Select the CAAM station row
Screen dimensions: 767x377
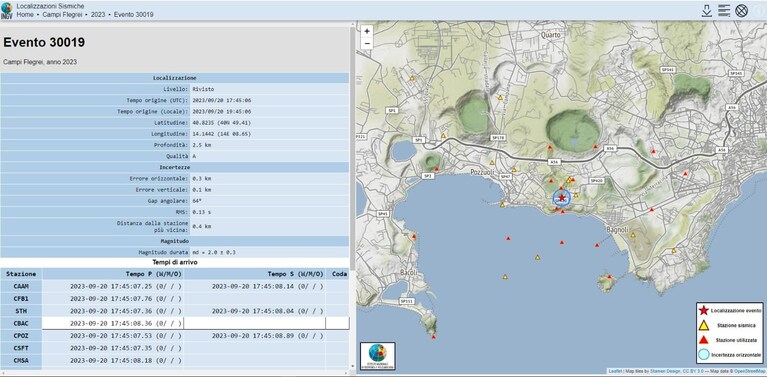(x=175, y=286)
